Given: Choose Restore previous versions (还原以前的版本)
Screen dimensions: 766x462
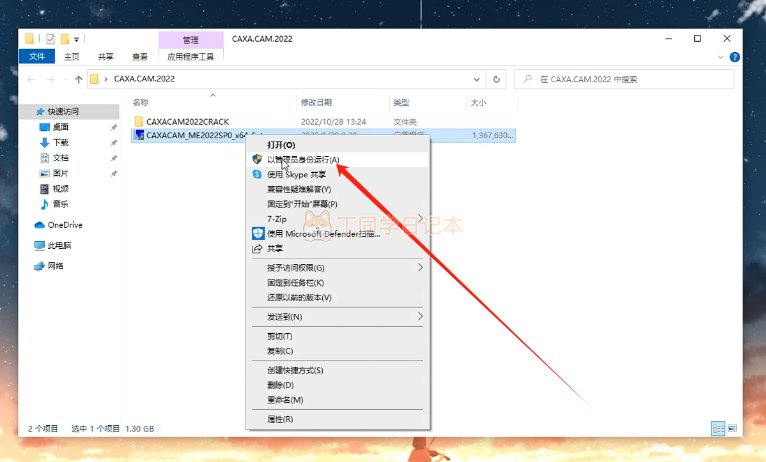Looking at the screenshot, I should [x=338, y=297].
